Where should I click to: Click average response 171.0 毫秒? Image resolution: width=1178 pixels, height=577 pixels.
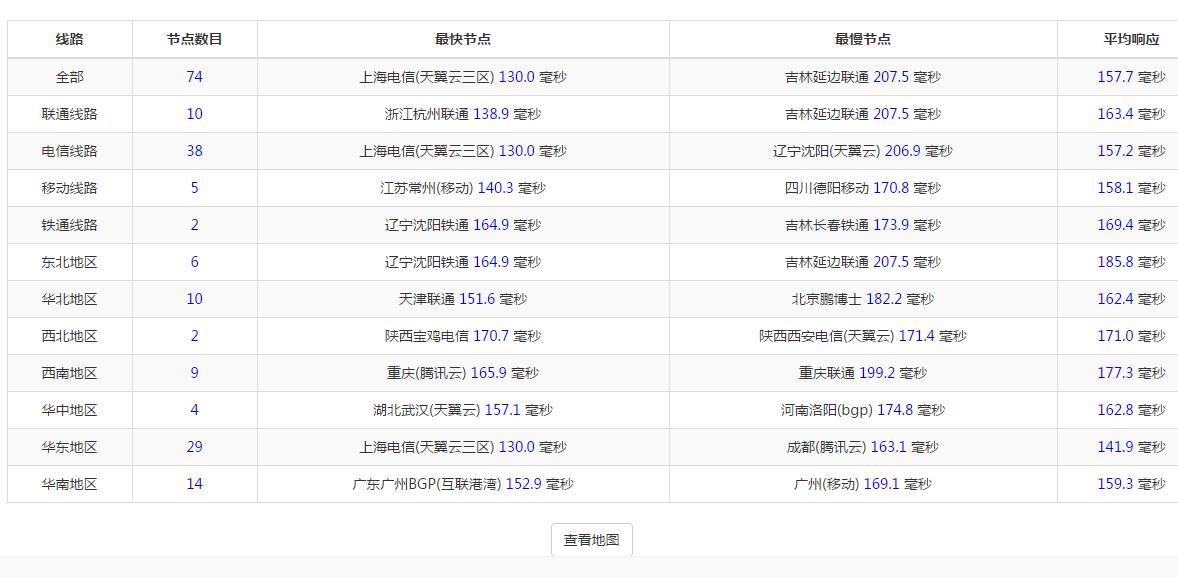click(1131, 336)
